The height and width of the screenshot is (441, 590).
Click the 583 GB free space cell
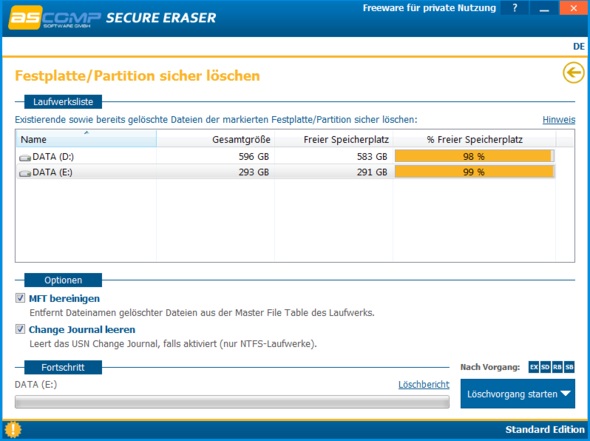372,157
